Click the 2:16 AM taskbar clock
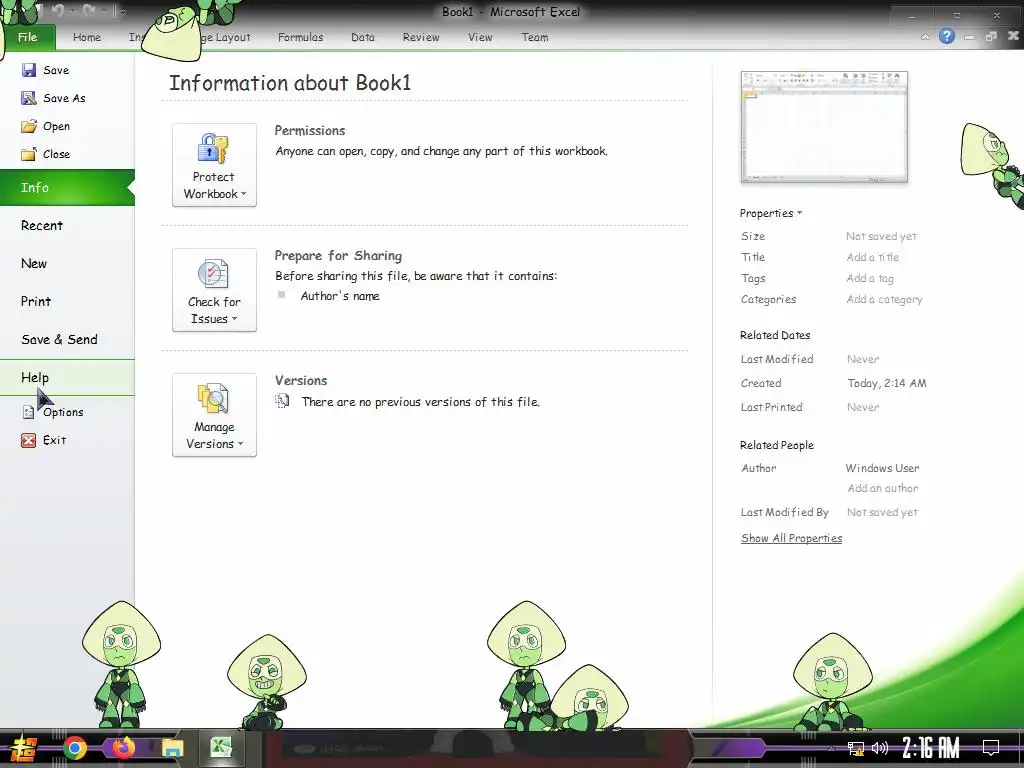Viewport: 1024px width, 768px height. pos(931,748)
